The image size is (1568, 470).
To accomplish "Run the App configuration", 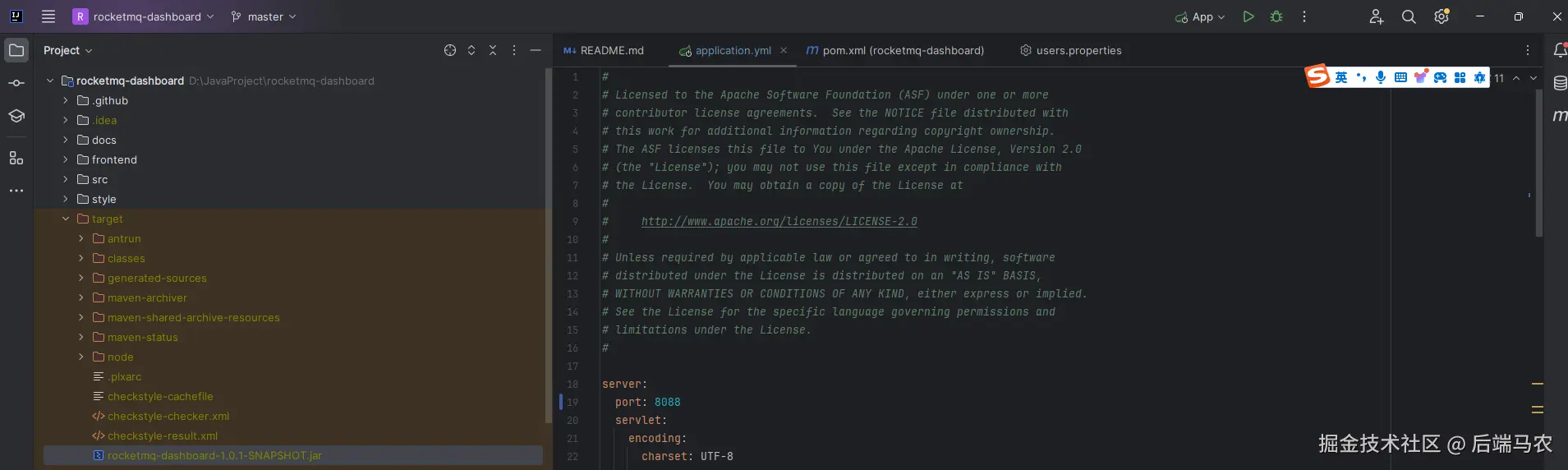I will (x=1248, y=16).
